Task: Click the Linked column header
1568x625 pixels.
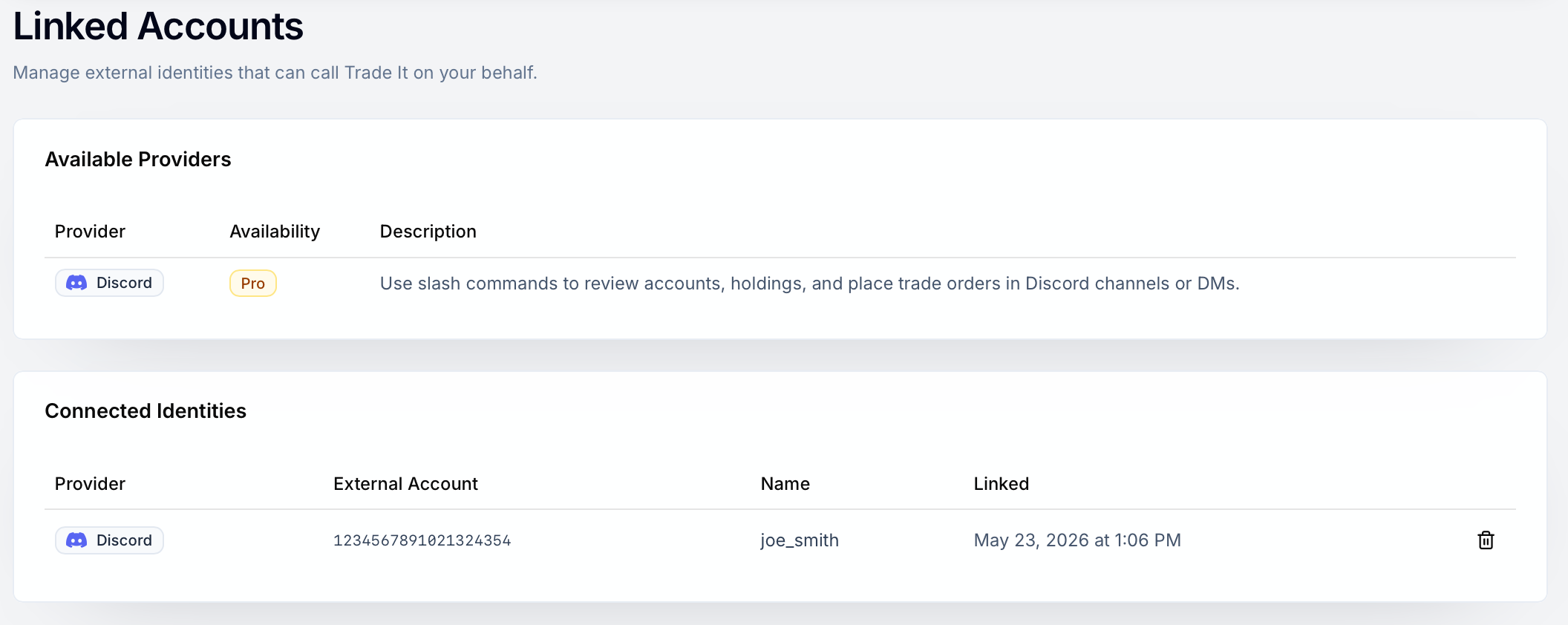Action: 1002,484
